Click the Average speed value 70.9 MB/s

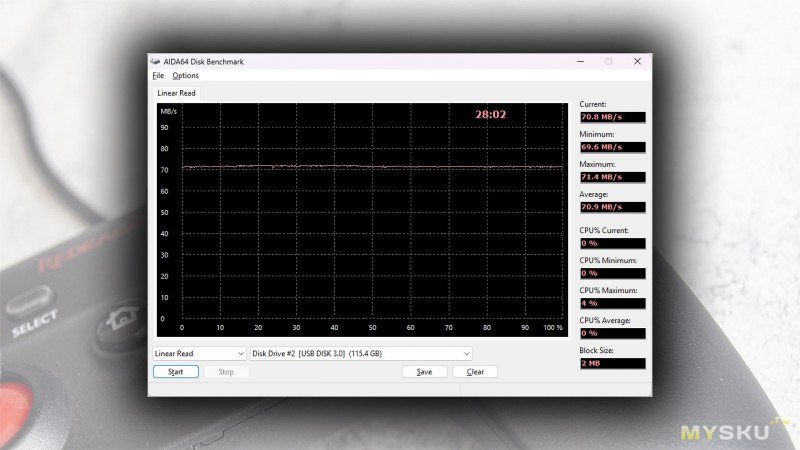point(613,207)
